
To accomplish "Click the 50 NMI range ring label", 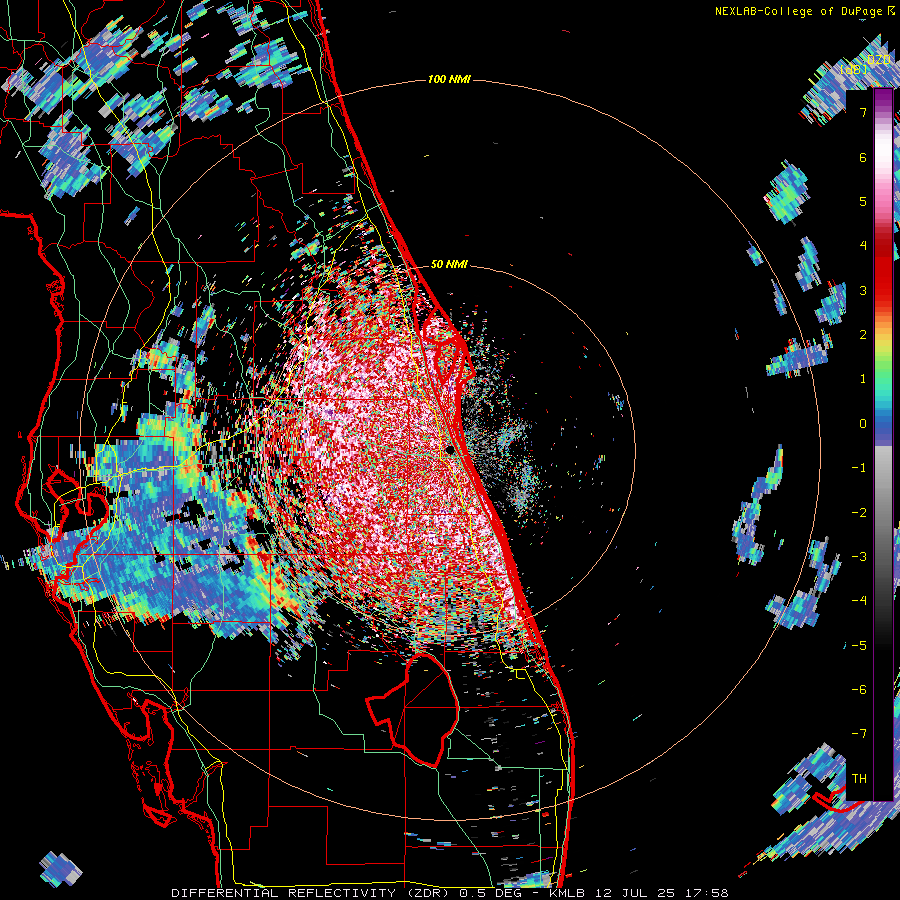I will pyautogui.click(x=449, y=264).
